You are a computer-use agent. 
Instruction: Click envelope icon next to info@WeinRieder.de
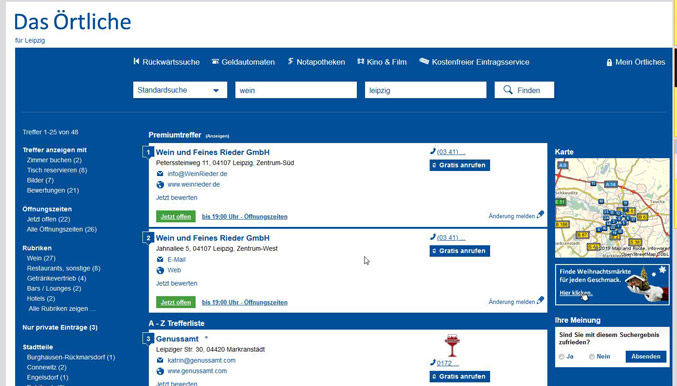[160, 174]
